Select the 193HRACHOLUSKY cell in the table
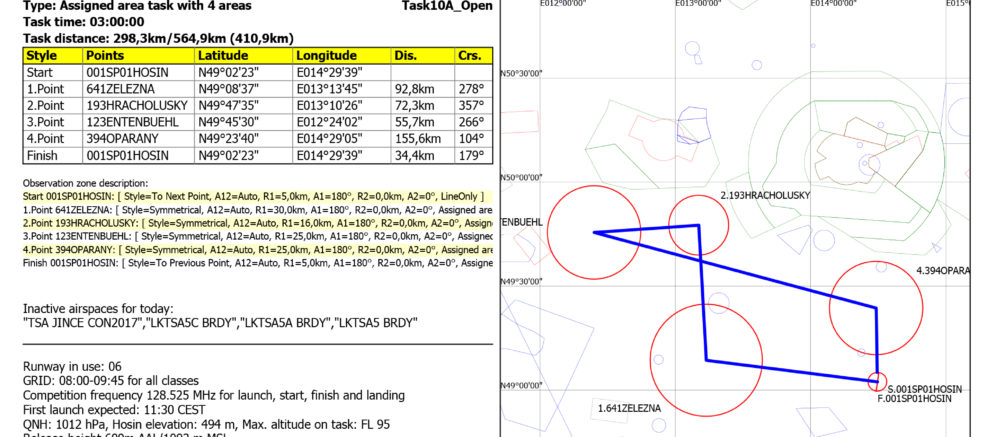Viewport: 996px width, 437px height. click(139, 106)
